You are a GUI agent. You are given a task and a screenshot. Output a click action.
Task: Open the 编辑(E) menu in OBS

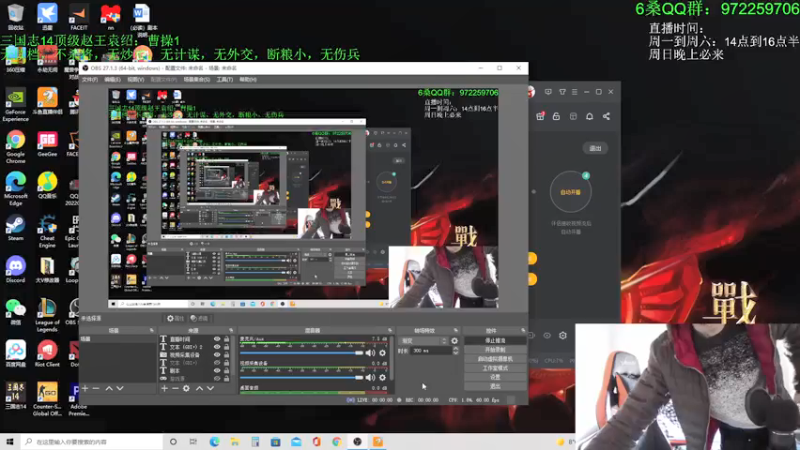pyautogui.click(x=112, y=80)
